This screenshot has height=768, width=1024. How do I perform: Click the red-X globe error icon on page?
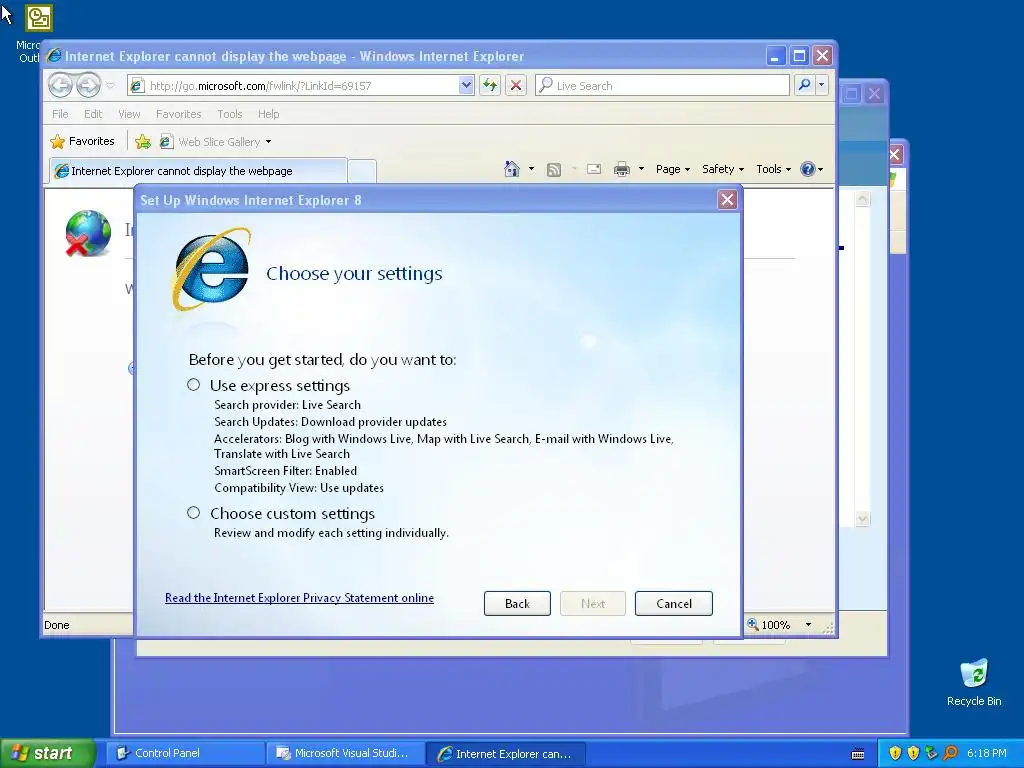tap(88, 233)
